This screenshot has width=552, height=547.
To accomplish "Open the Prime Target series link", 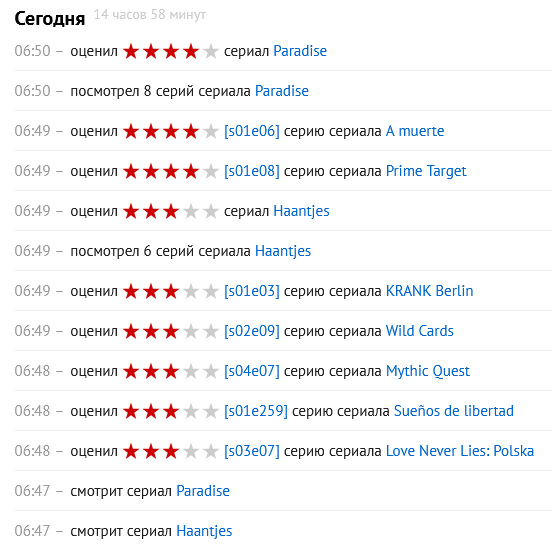I will (426, 171).
